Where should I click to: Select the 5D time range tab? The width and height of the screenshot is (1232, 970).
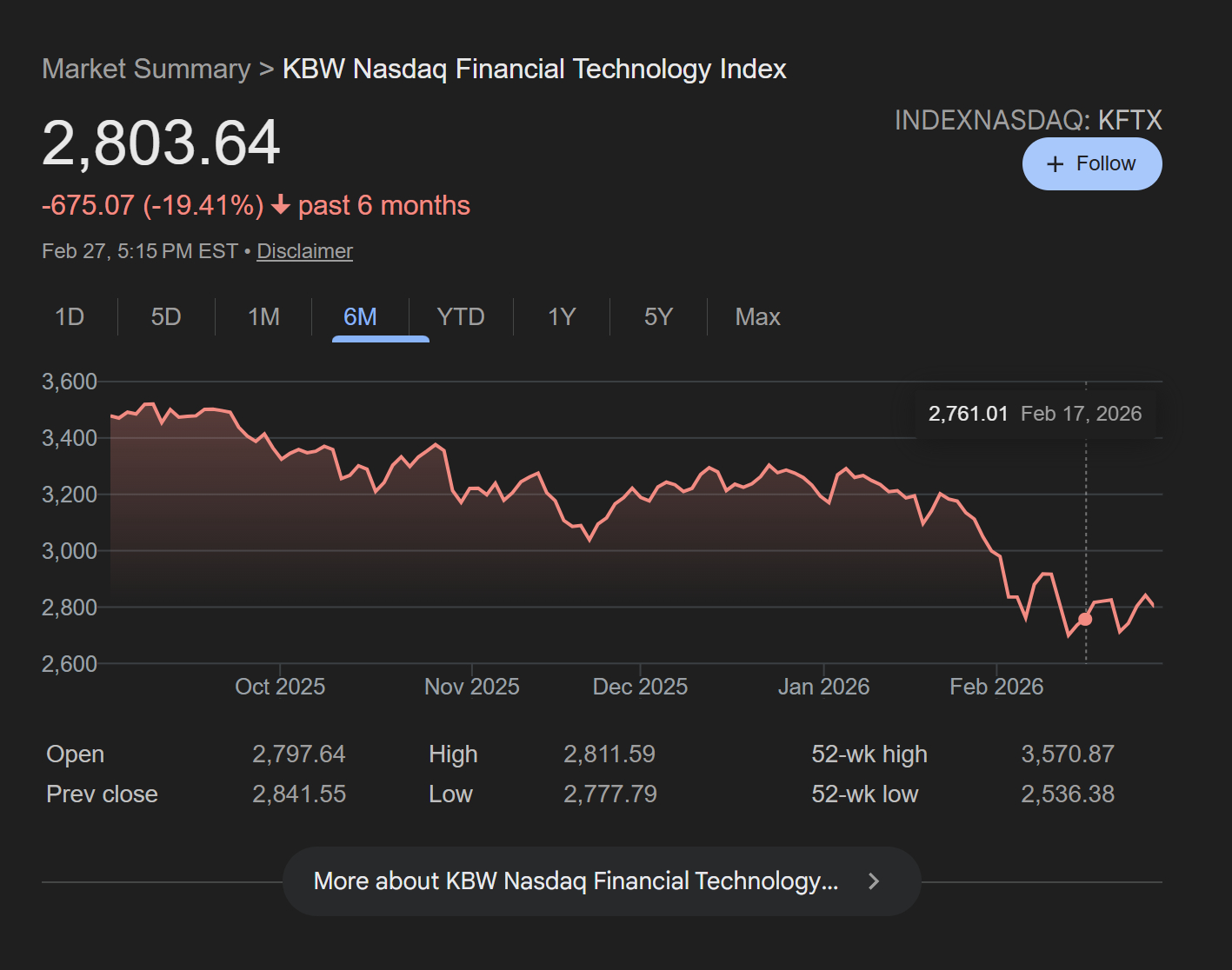[166, 317]
